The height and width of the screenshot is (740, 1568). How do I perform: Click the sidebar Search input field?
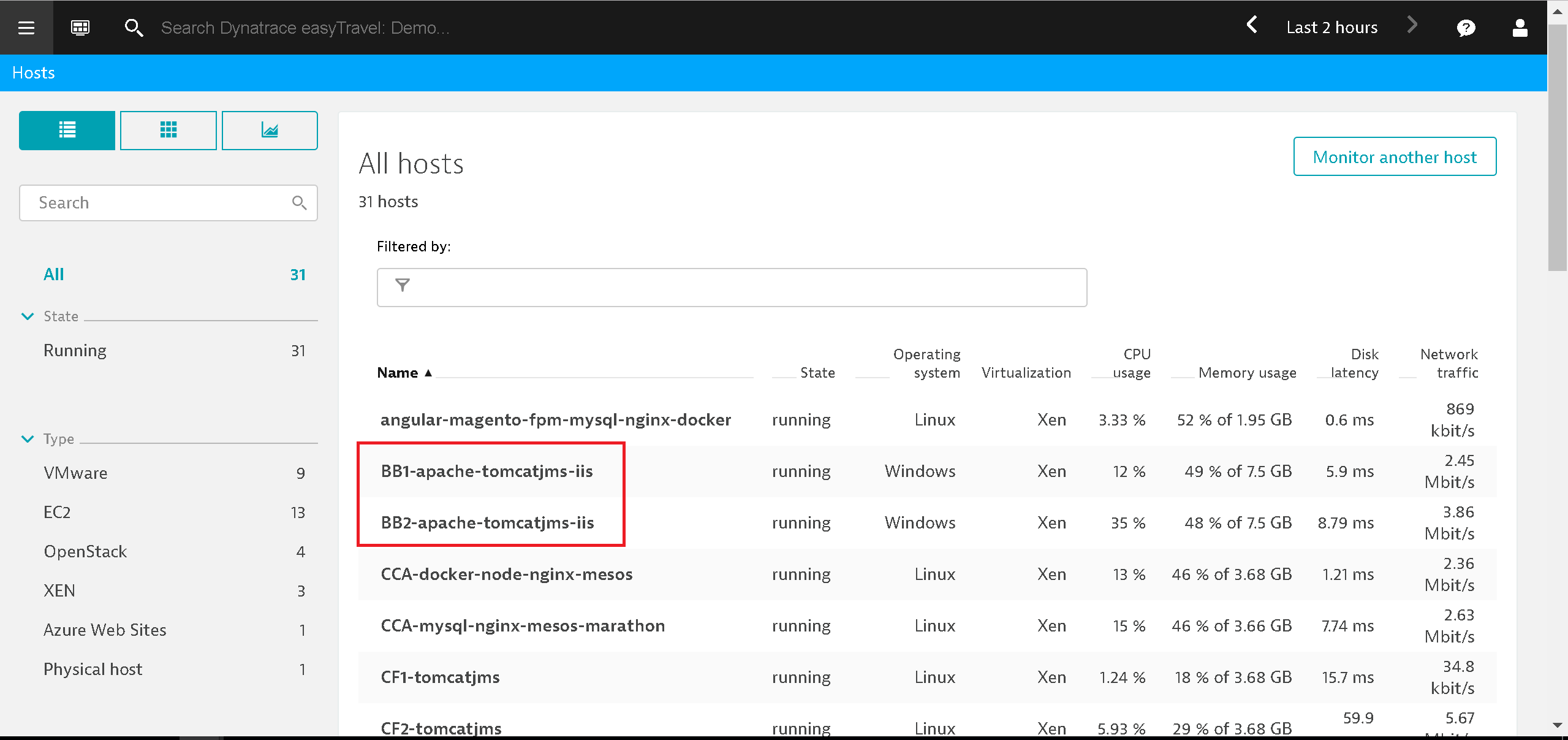pyautogui.click(x=159, y=203)
